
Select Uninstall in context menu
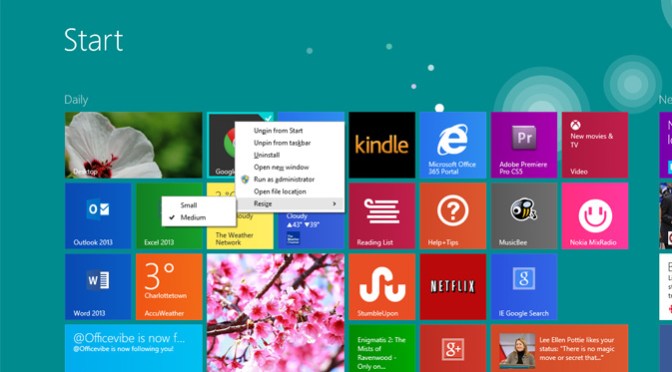[x=290, y=155]
